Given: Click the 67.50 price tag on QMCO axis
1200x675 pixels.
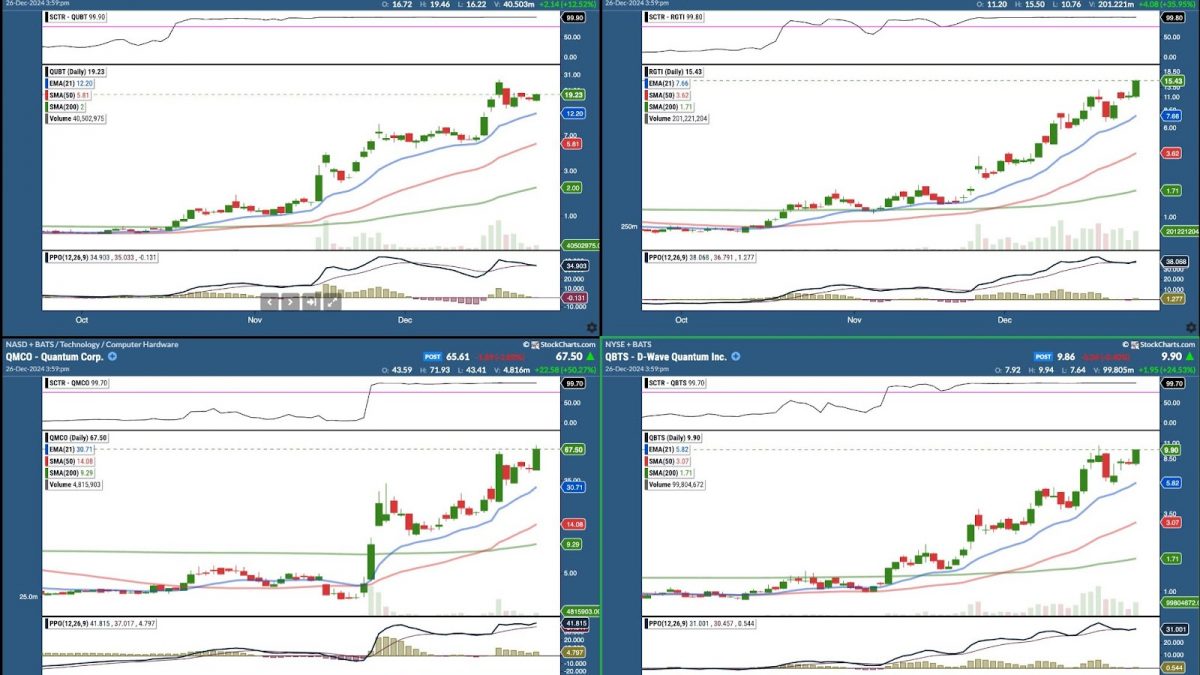Looking at the screenshot, I should (575, 450).
